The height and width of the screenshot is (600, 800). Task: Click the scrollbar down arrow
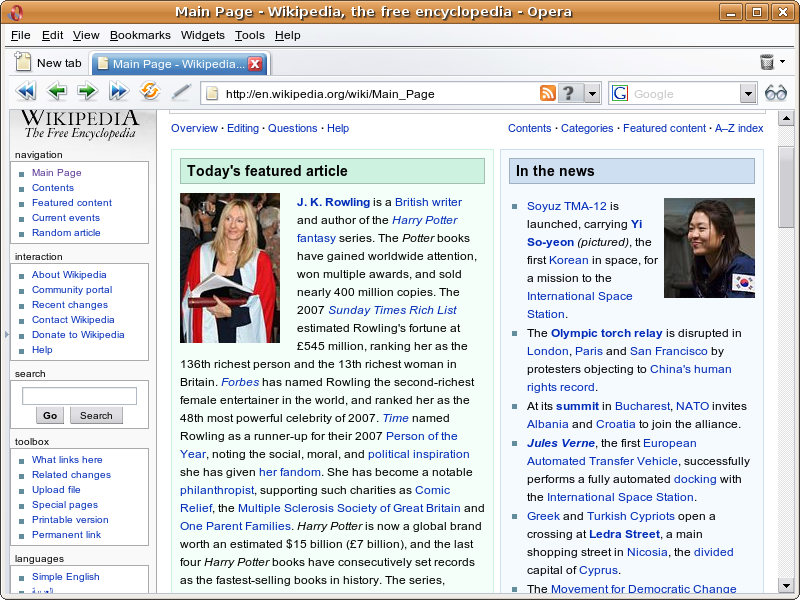click(786, 585)
